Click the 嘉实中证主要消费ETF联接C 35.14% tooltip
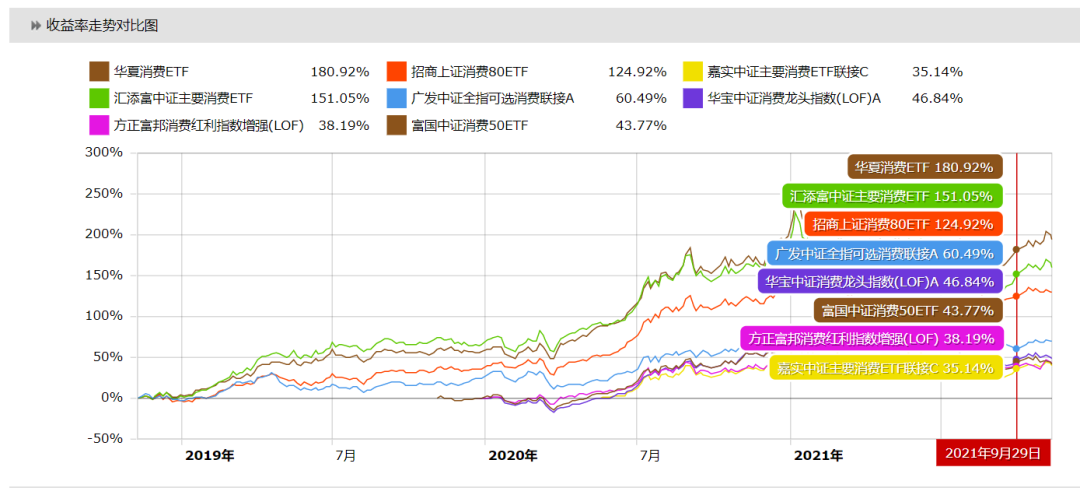 click(886, 367)
